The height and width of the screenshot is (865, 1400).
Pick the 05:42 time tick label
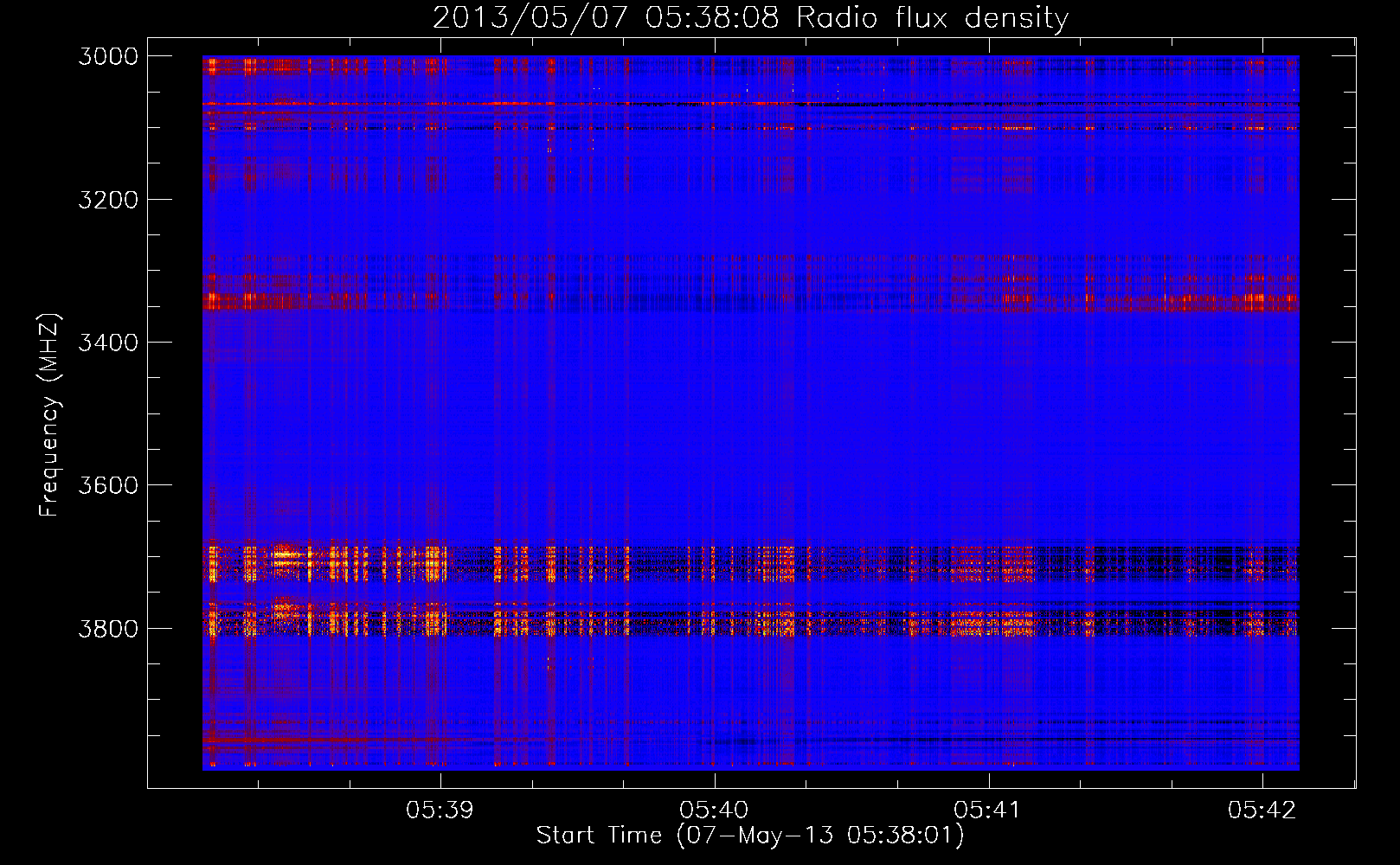point(1262,810)
